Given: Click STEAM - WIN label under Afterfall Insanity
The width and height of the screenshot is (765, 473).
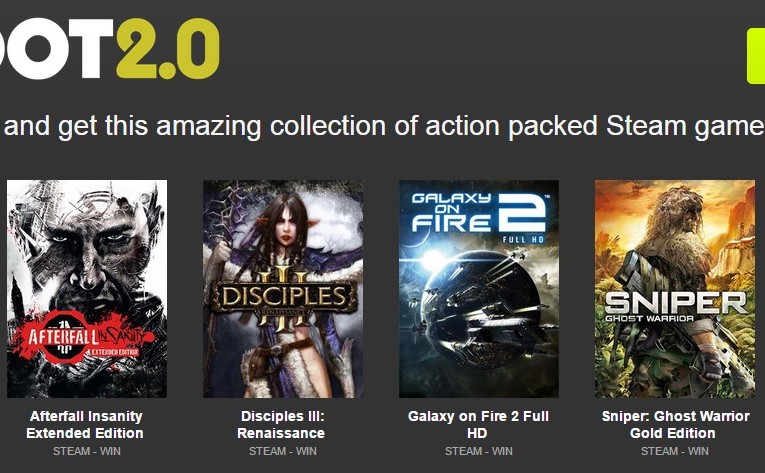Looking at the screenshot, I should [x=87, y=452].
